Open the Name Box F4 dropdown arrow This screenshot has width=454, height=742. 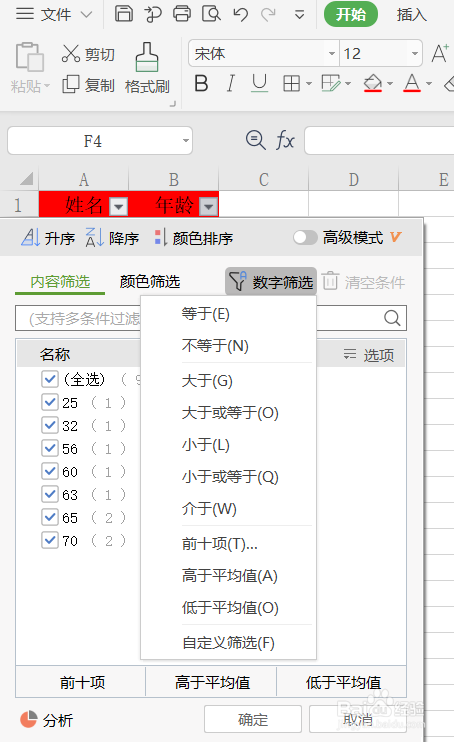[x=186, y=141]
